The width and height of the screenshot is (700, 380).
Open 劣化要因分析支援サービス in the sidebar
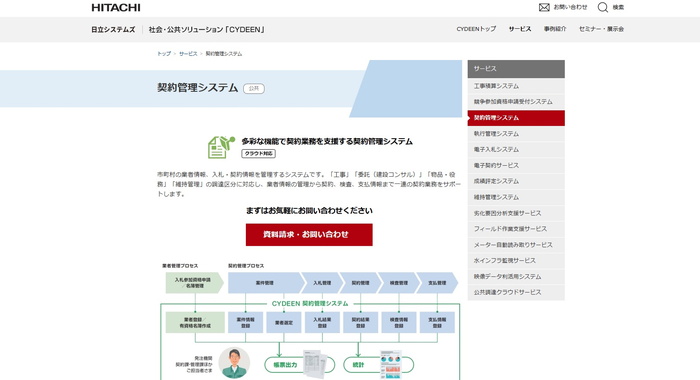click(x=516, y=213)
